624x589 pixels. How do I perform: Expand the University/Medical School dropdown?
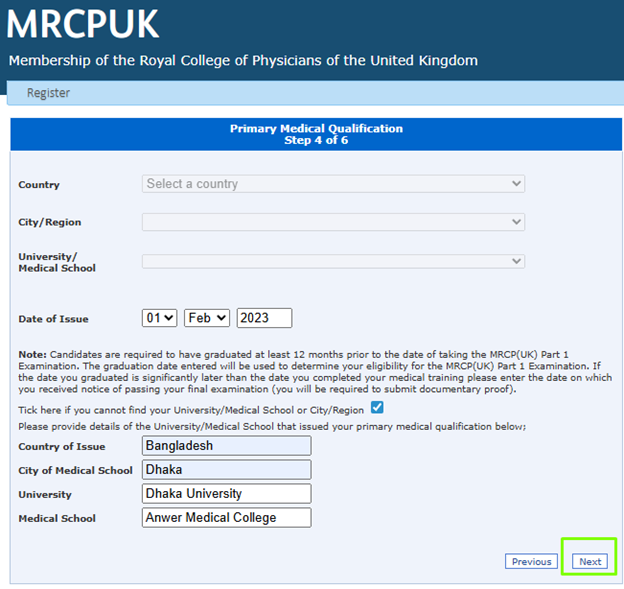click(333, 262)
